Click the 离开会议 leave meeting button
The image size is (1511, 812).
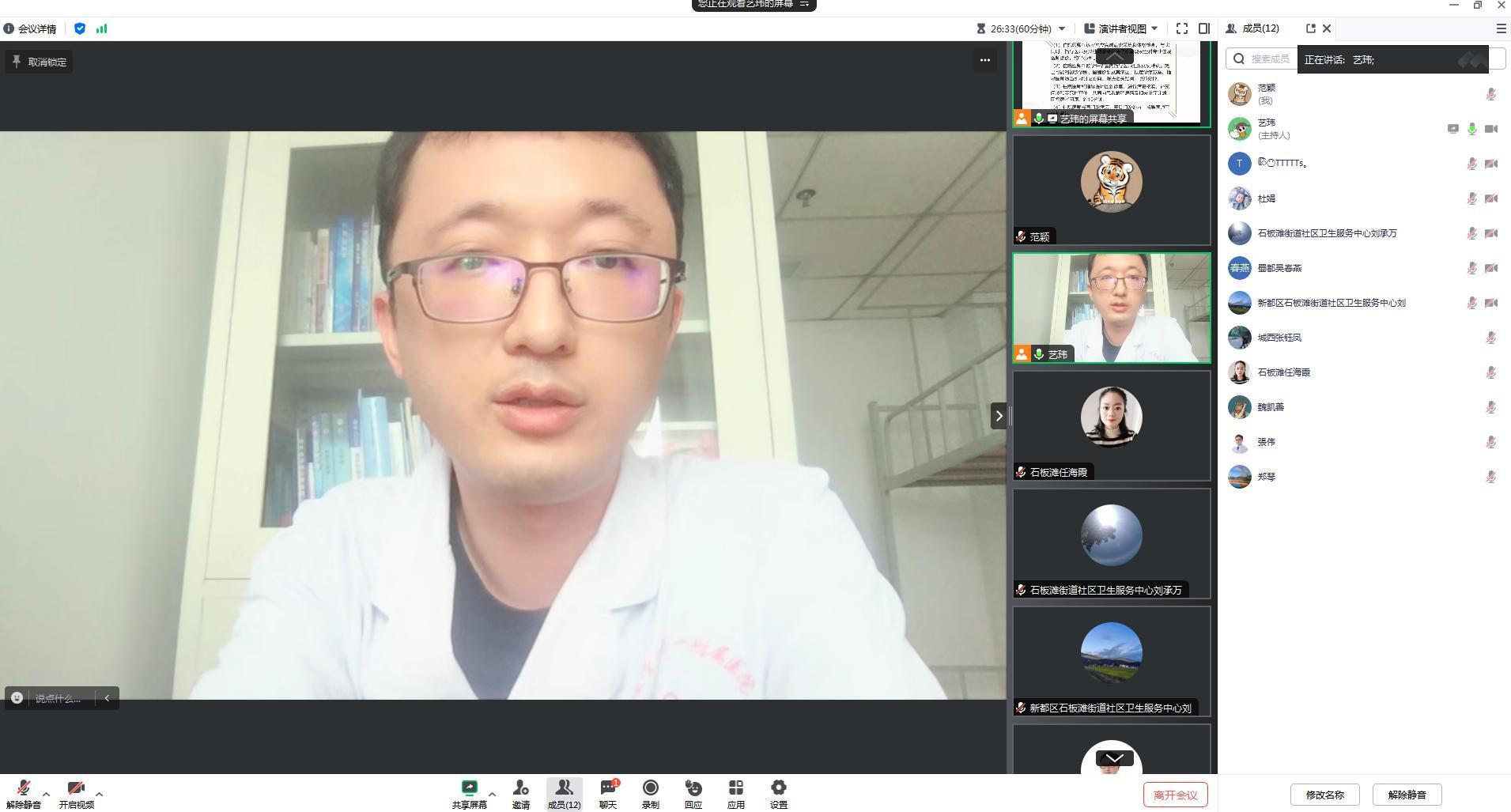pos(1175,795)
